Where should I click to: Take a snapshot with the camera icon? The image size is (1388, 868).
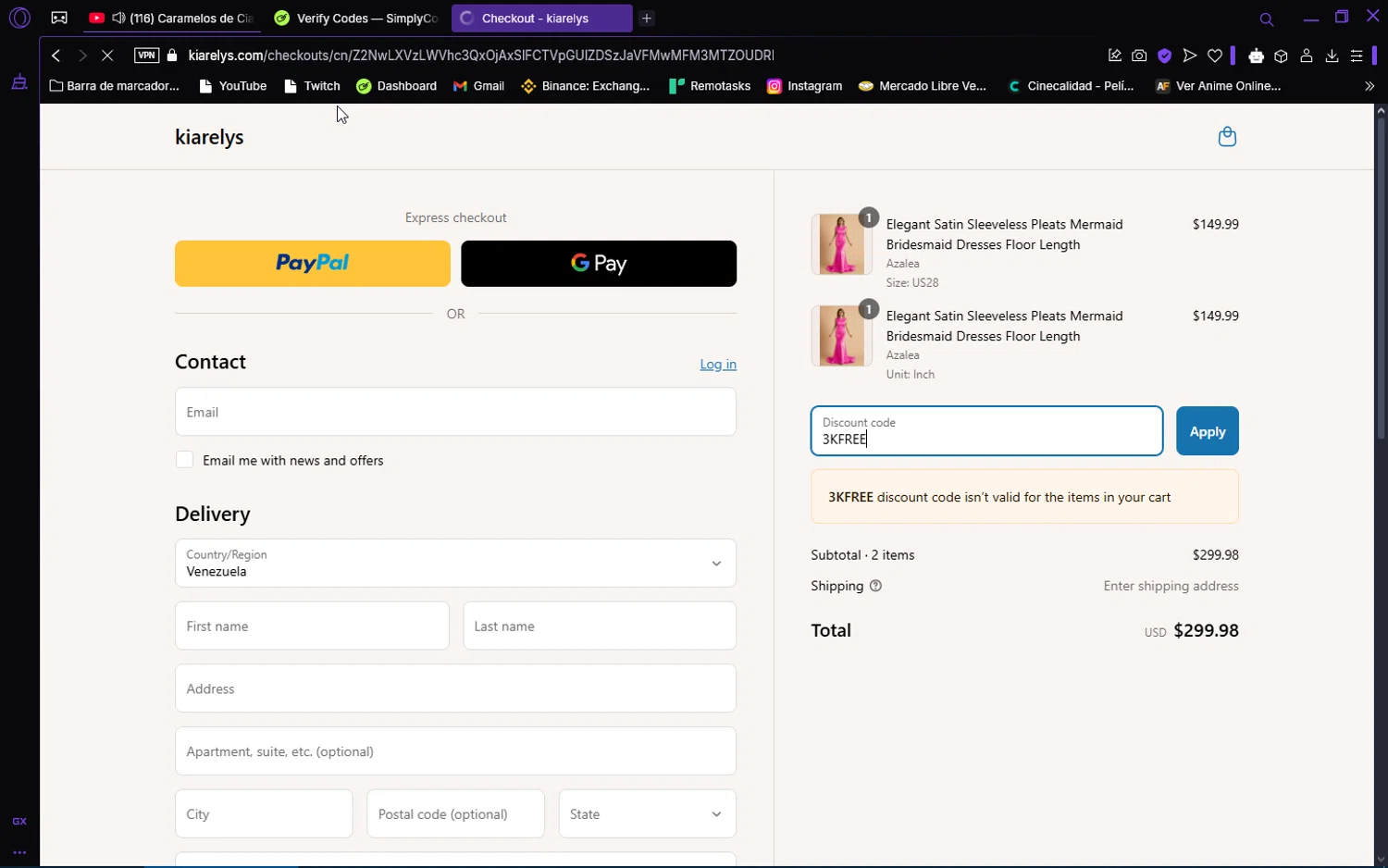tap(1139, 56)
